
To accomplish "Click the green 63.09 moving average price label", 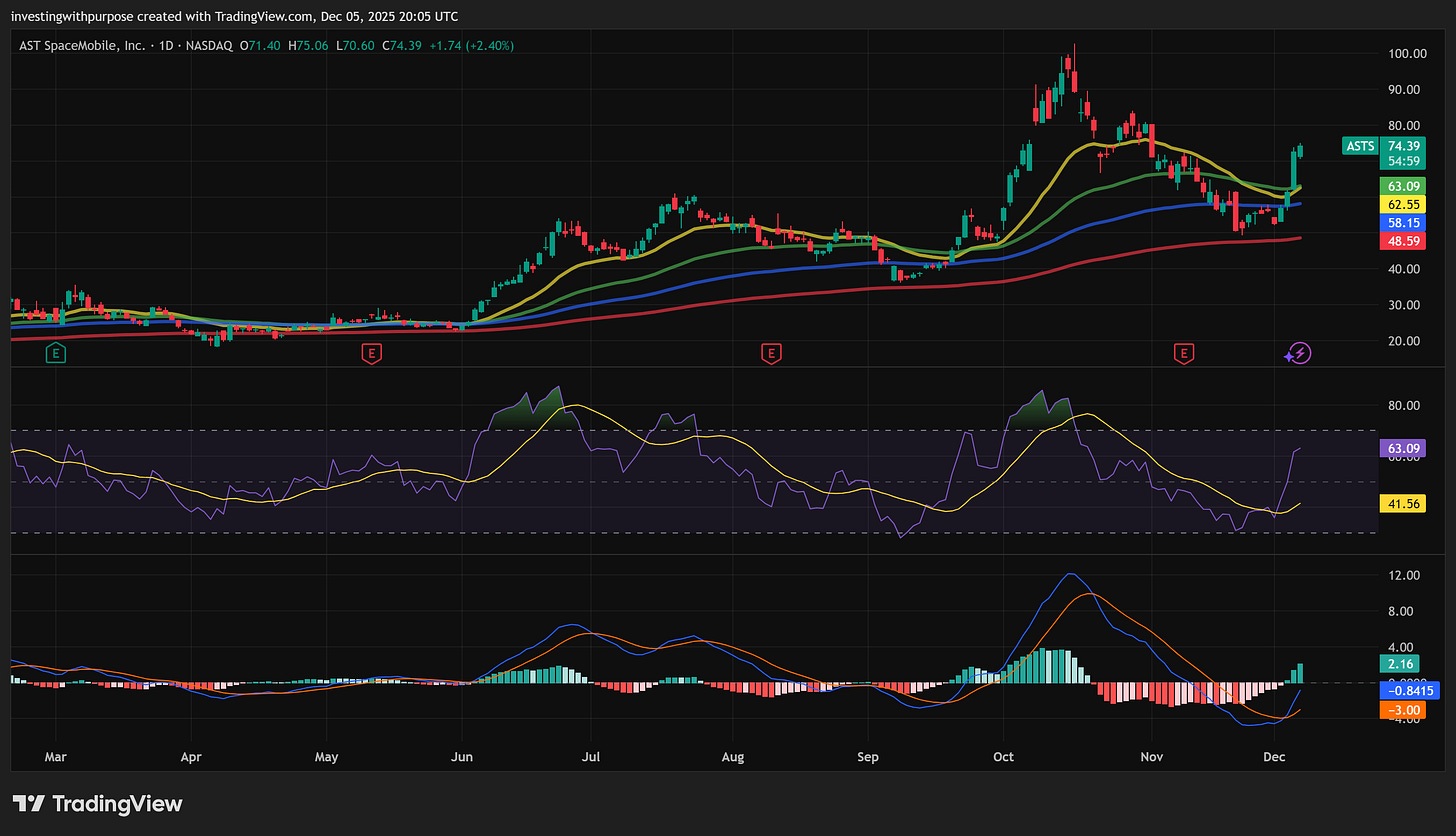I will [x=1404, y=185].
